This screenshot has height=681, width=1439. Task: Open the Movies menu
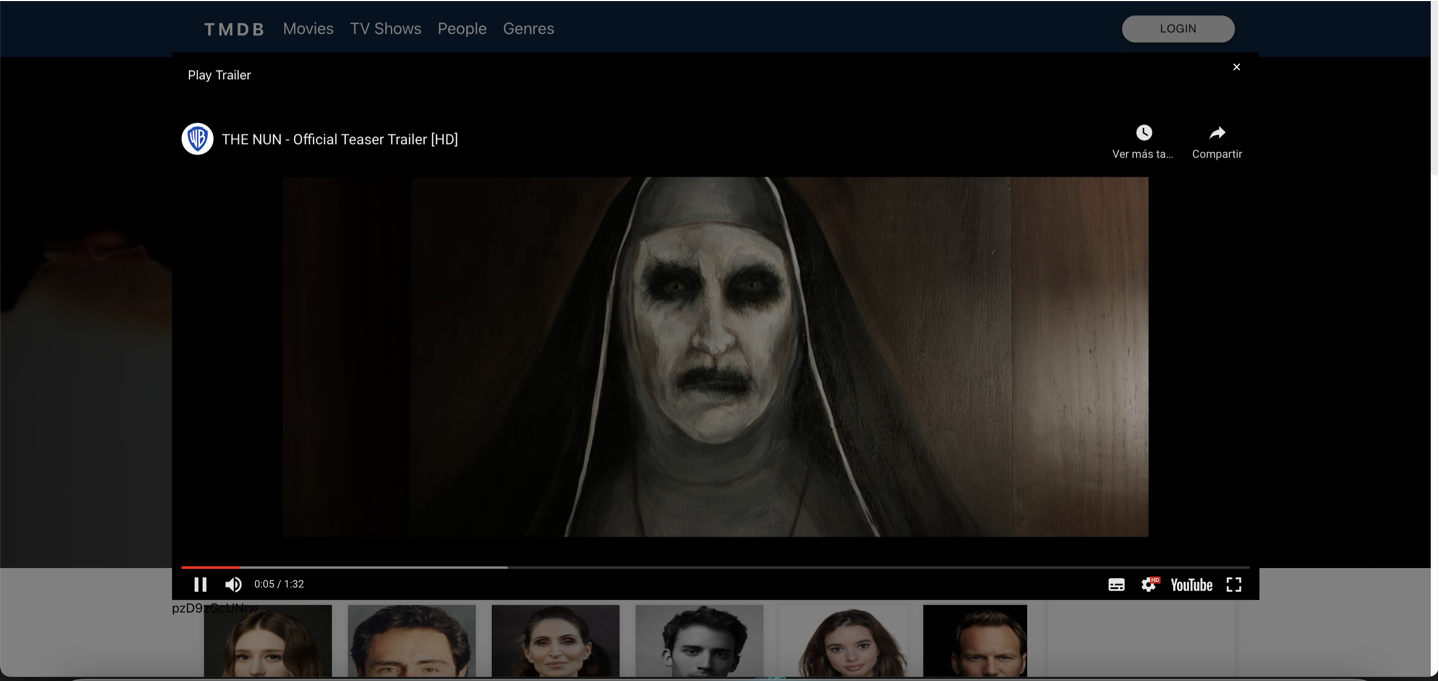tap(308, 29)
